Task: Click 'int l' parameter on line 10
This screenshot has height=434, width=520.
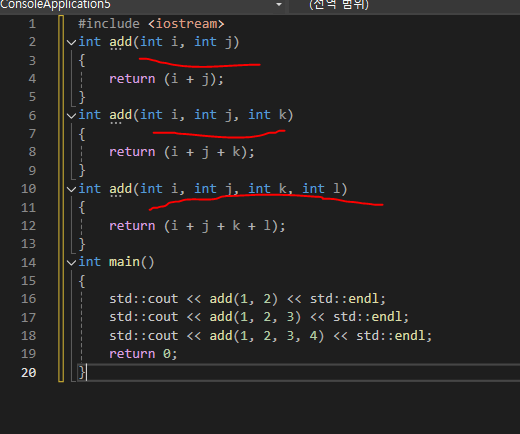Action: [321, 189]
